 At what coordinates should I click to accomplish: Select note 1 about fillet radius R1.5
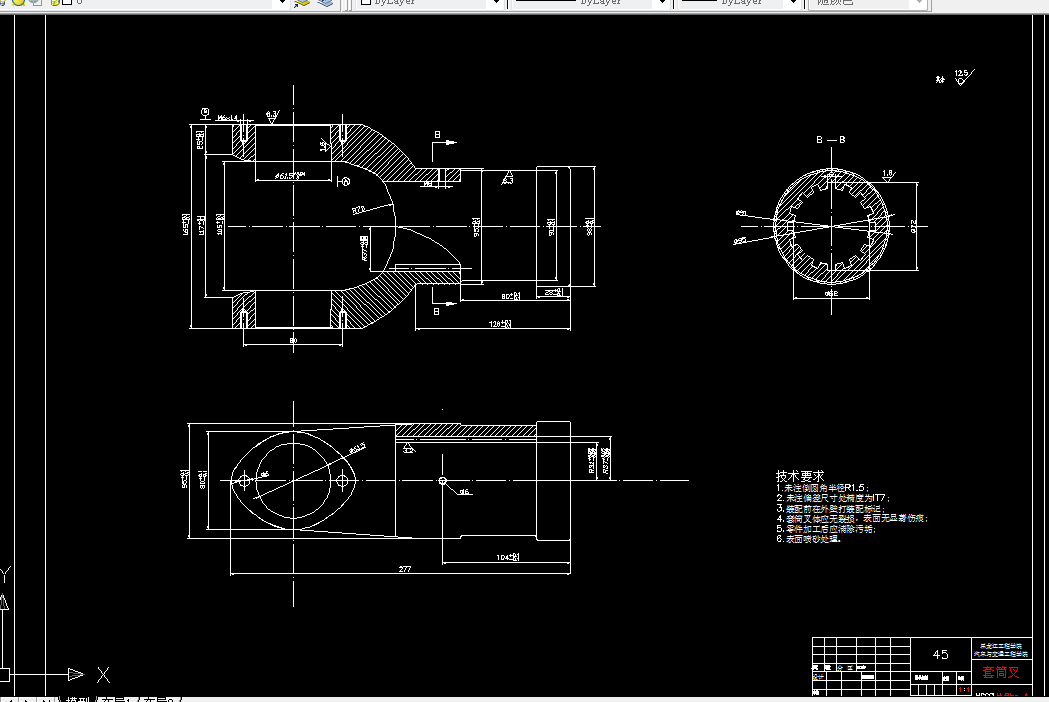pos(822,488)
